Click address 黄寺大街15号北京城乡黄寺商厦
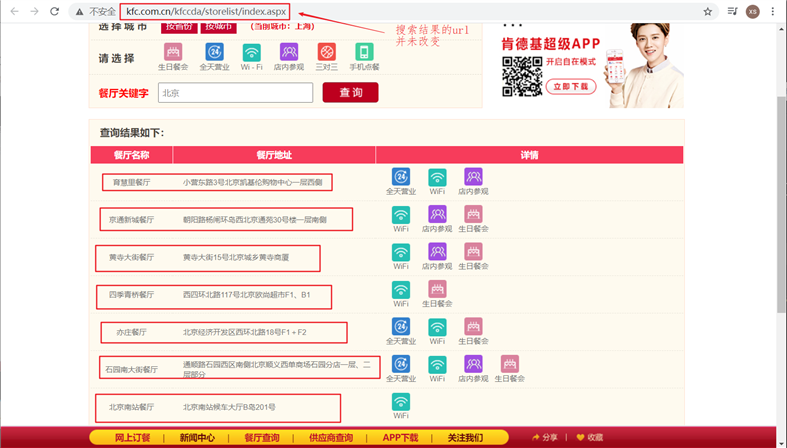 click(236, 257)
